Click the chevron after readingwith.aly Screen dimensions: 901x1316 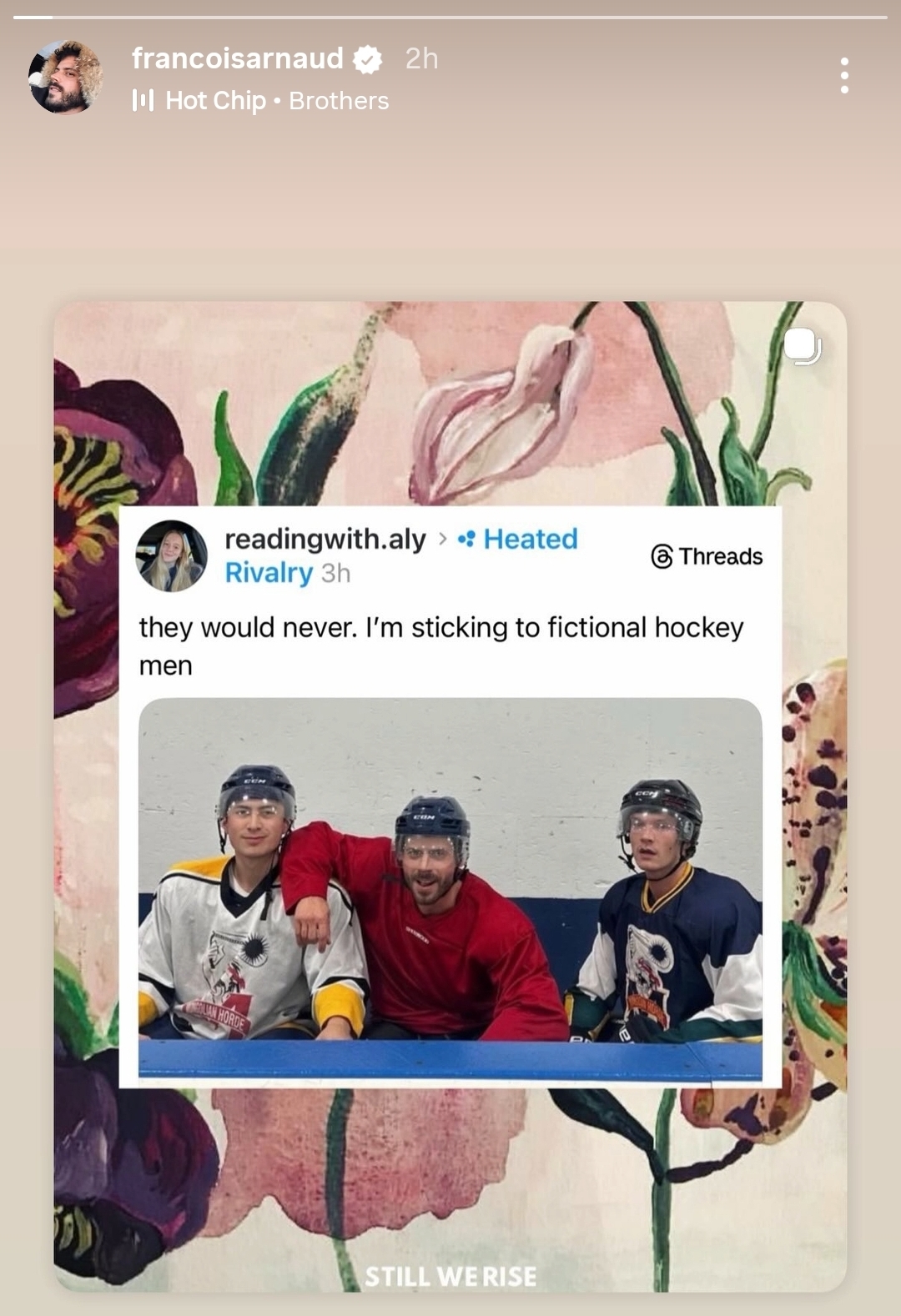pos(442,540)
